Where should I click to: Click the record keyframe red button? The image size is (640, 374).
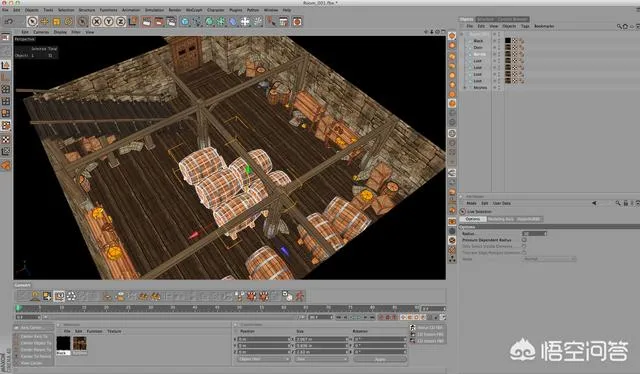coord(382,317)
